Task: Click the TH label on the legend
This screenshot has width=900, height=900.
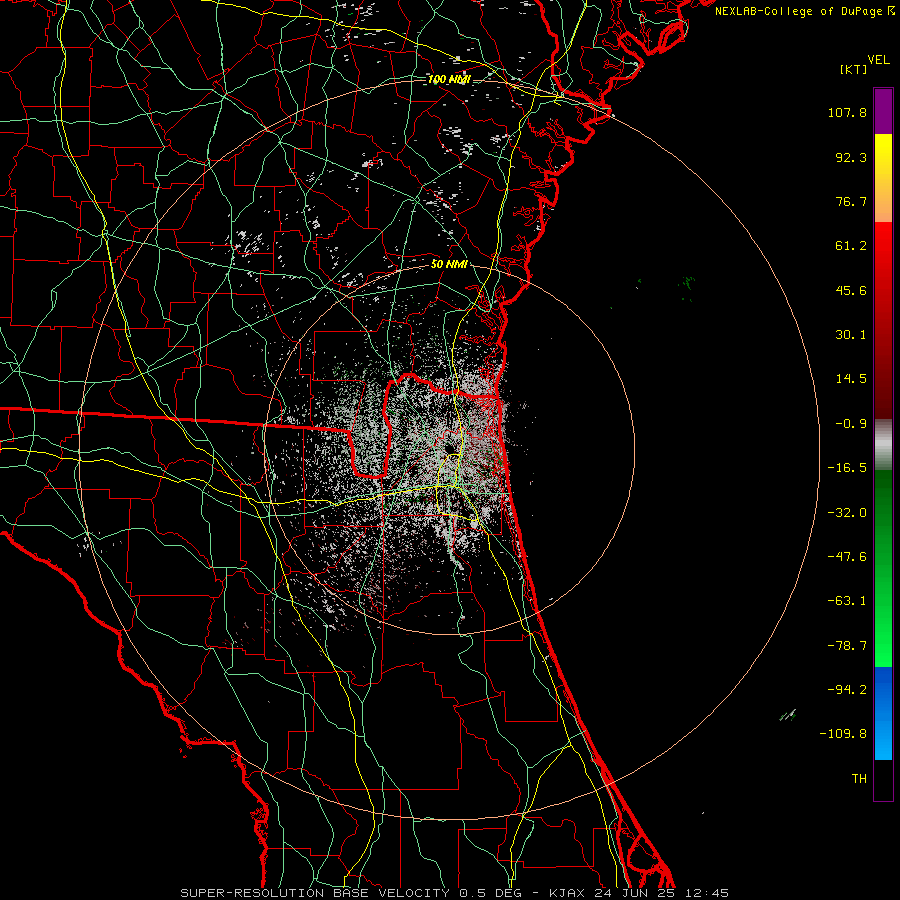Action: [x=859, y=779]
